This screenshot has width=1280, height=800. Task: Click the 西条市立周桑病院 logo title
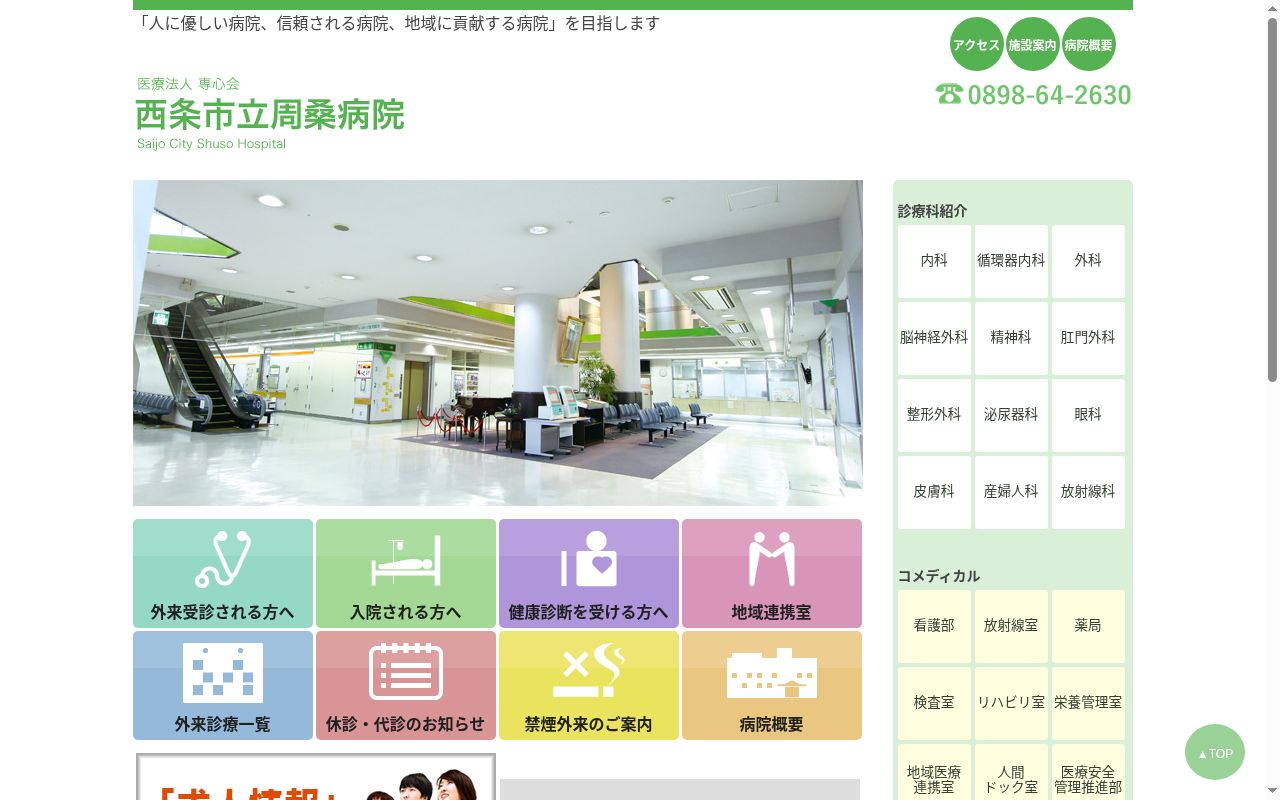point(270,115)
